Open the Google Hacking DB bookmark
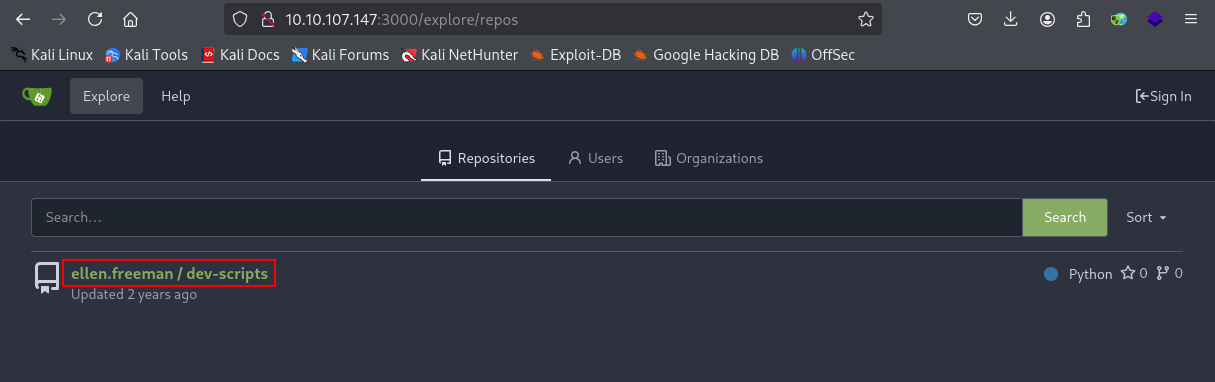This screenshot has width=1215, height=382. [x=705, y=55]
